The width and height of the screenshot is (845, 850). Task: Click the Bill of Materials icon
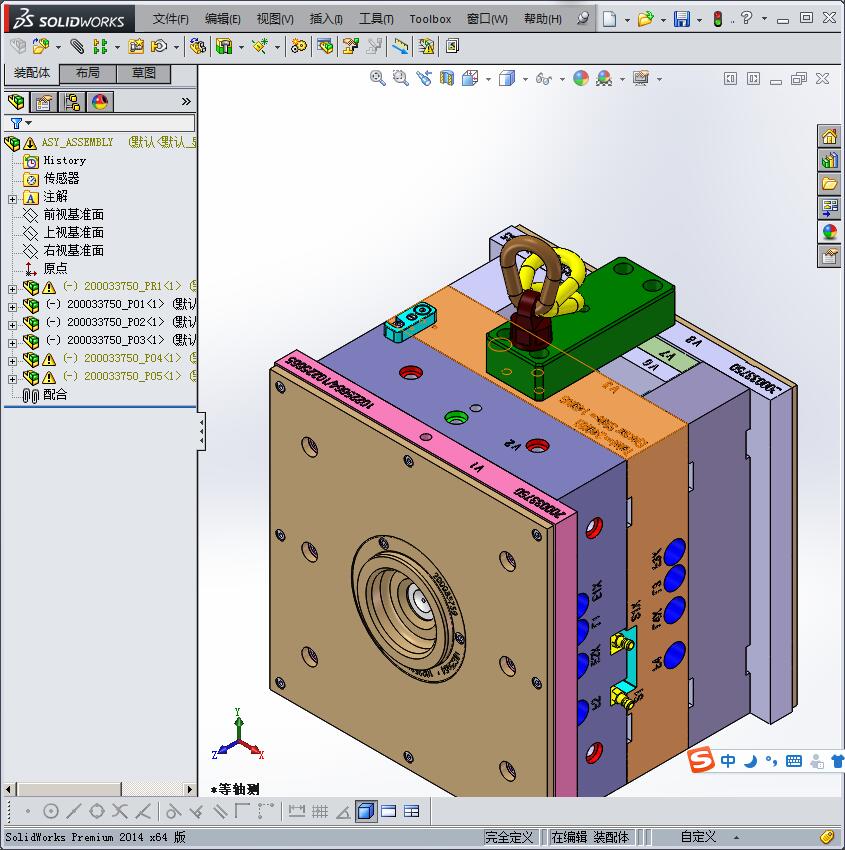(325, 47)
